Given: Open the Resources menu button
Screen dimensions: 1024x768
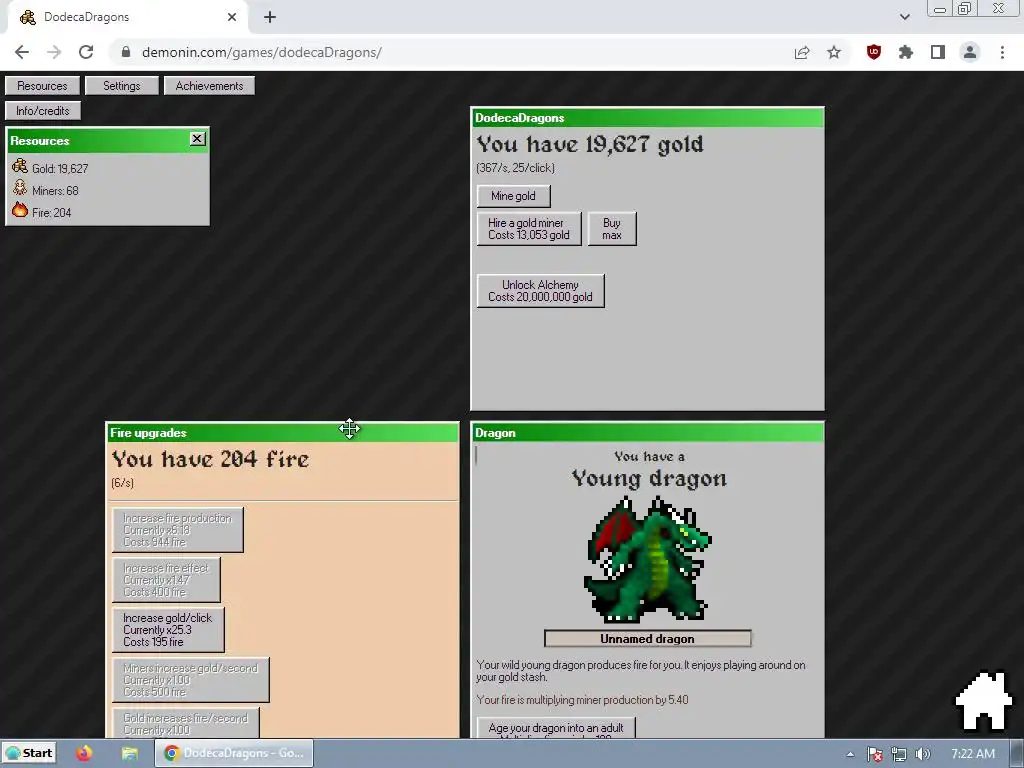Looking at the screenshot, I should click(42, 86).
